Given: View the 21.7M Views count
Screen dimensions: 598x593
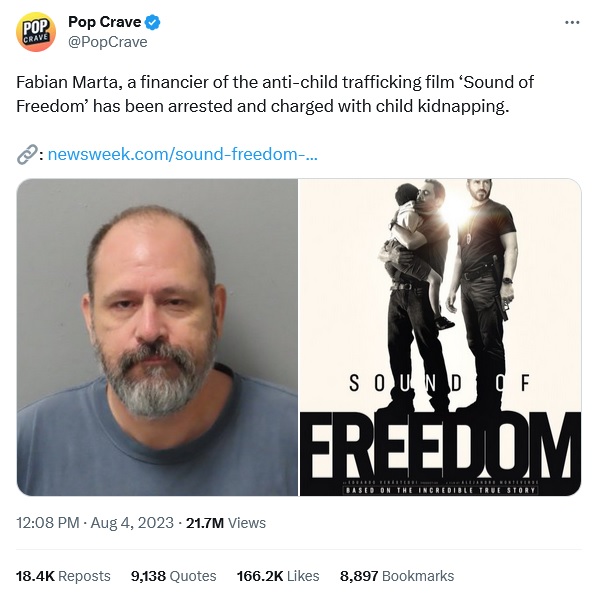Looking at the screenshot, I should (x=226, y=522).
